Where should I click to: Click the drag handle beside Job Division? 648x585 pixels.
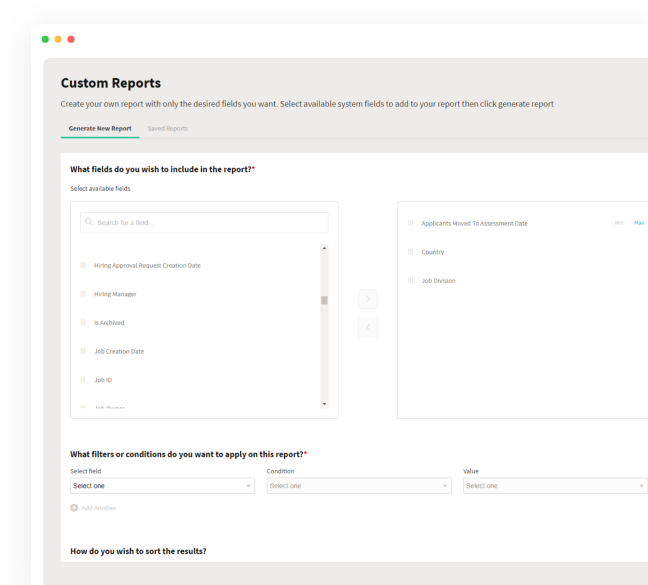(x=410, y=281)
